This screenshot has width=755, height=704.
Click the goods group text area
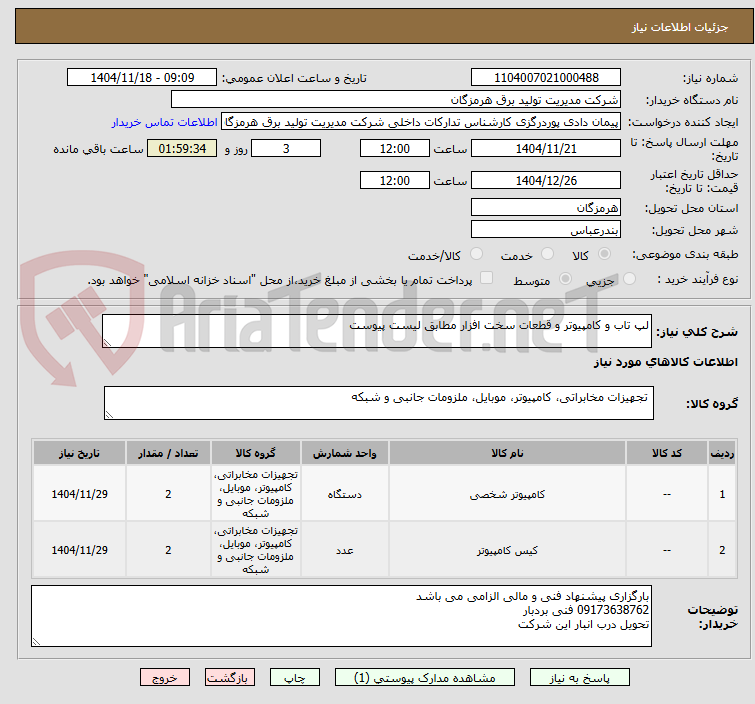[x=379, y=403]
